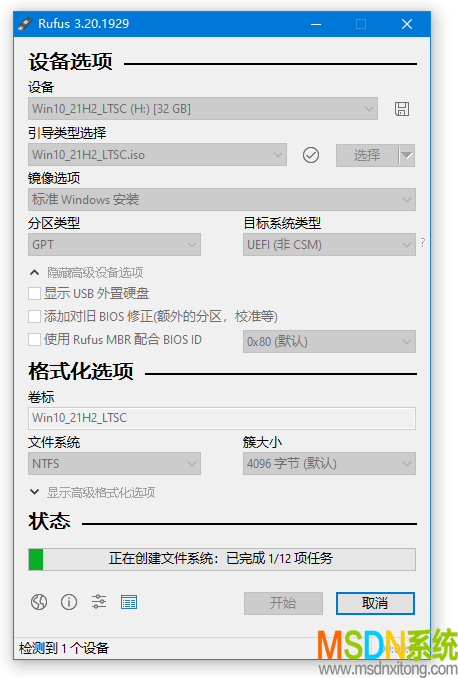The height and width of the screenshot is (678, 458).
Task: Open the 设备 drive dropdown
Action: (x=203, y=109)
